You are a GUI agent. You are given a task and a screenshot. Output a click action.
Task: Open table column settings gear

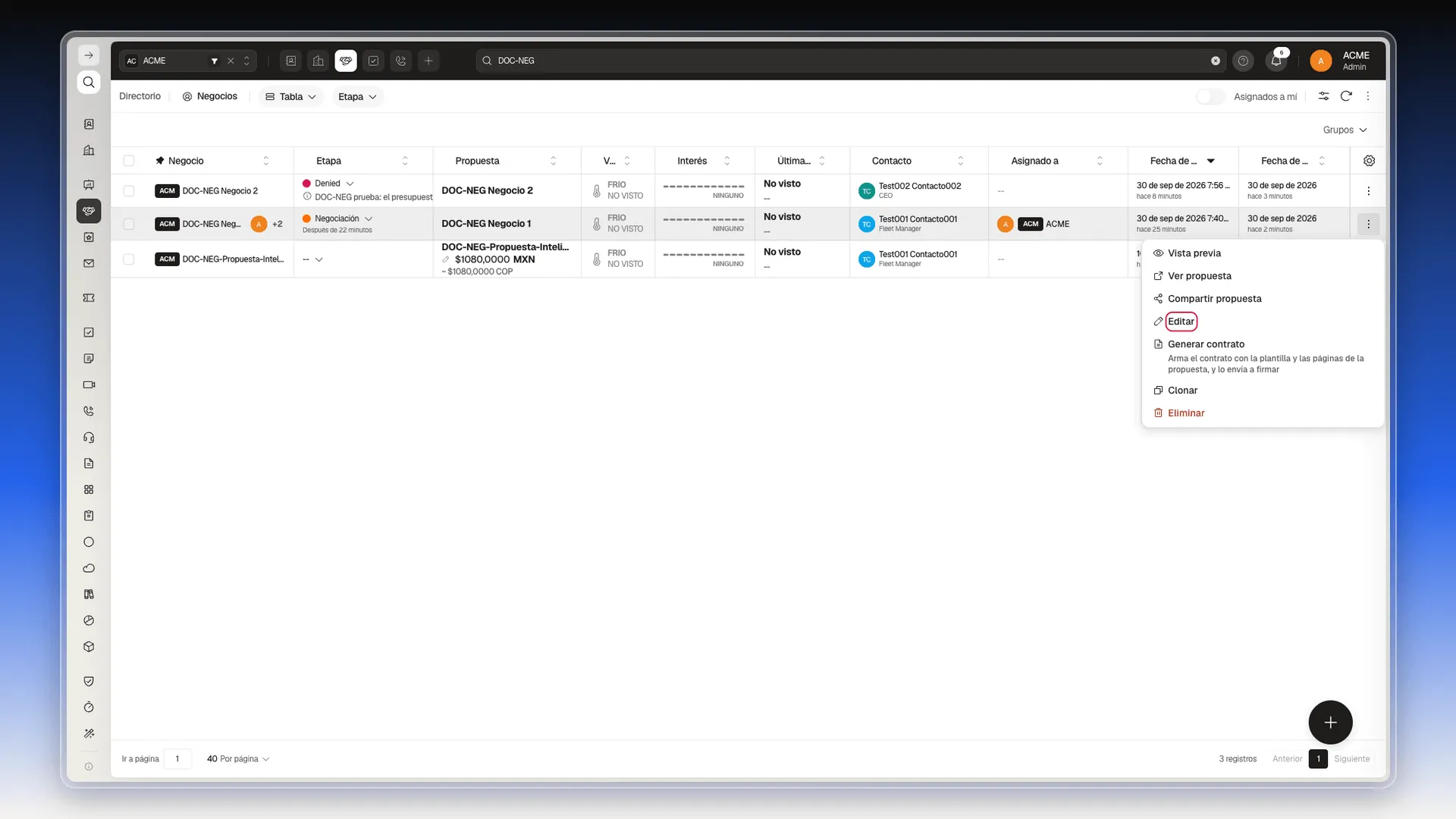click(1369, 161)
